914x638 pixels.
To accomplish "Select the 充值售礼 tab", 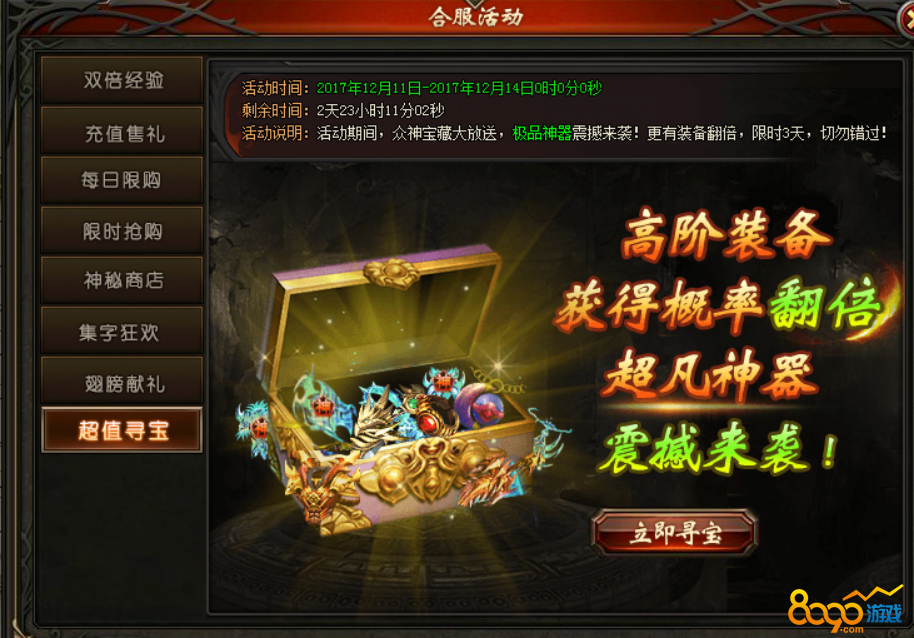I will click(x=122, y=131).
